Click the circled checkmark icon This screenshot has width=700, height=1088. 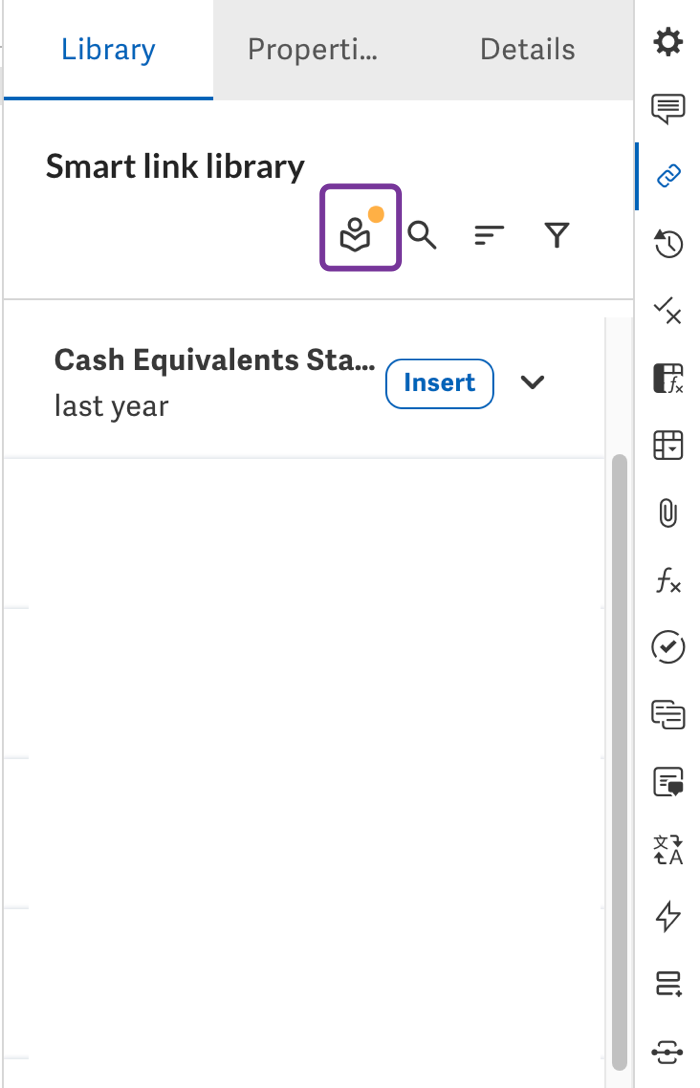[667, 647]
